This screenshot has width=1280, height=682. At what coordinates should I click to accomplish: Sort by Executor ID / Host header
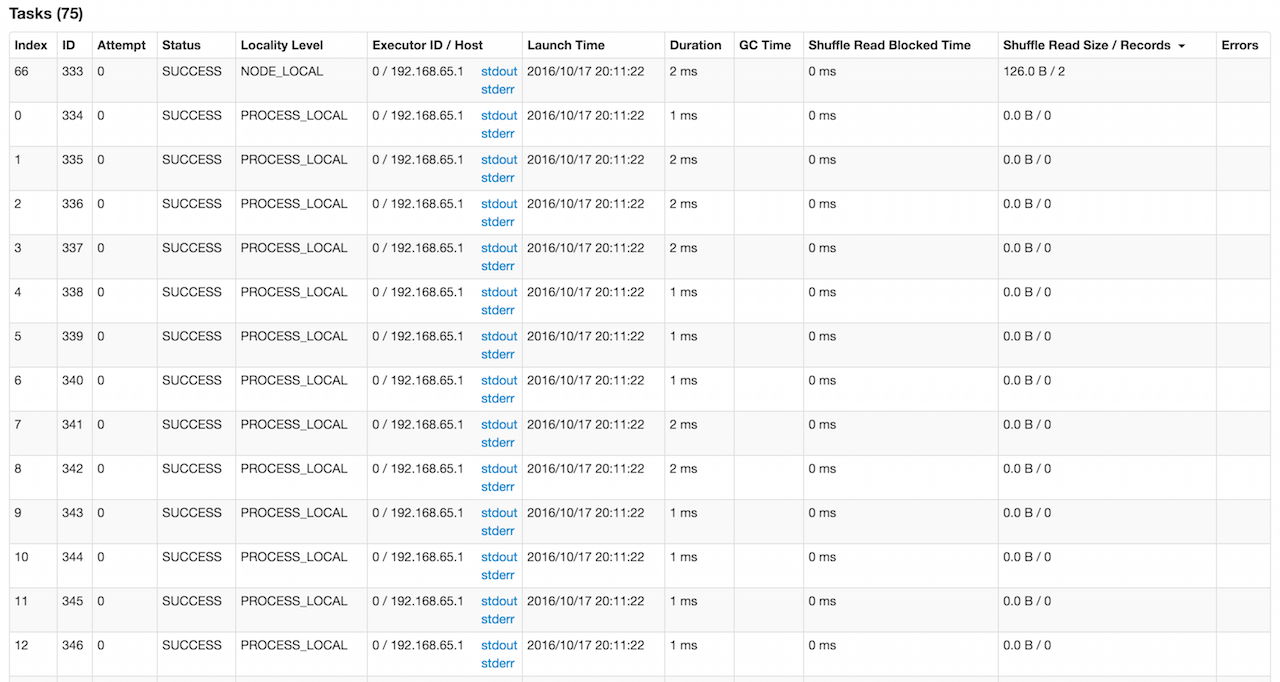(x=427, y=45)
